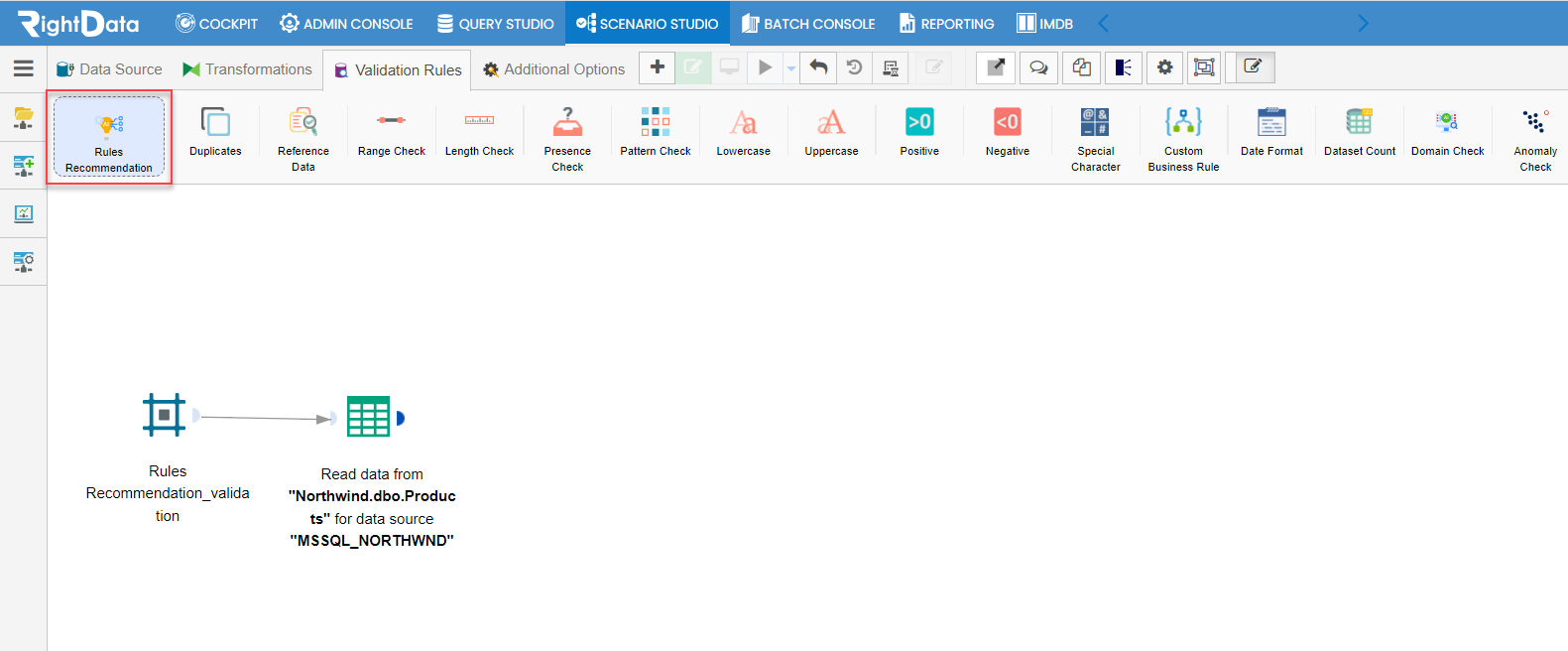Switch to the Data Source tab
Image resolution: width=1568 pixels, height=651 pixels.
click(109, 69)
